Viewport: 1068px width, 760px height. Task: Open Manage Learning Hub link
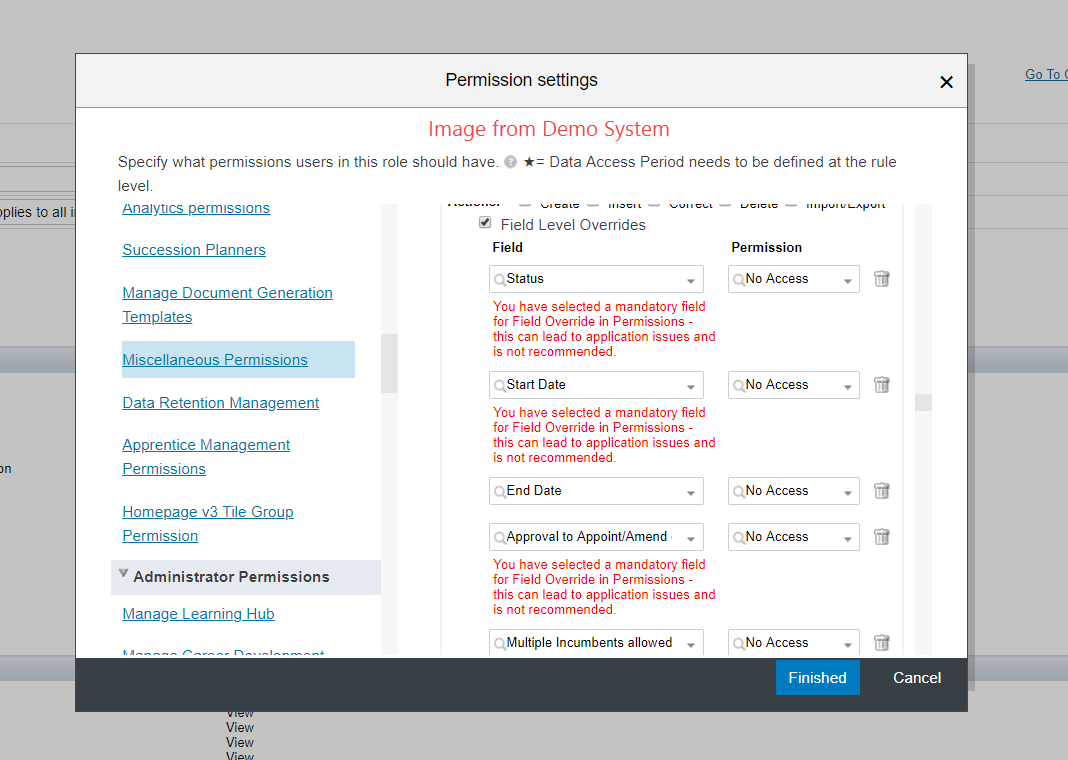(198, 614)
